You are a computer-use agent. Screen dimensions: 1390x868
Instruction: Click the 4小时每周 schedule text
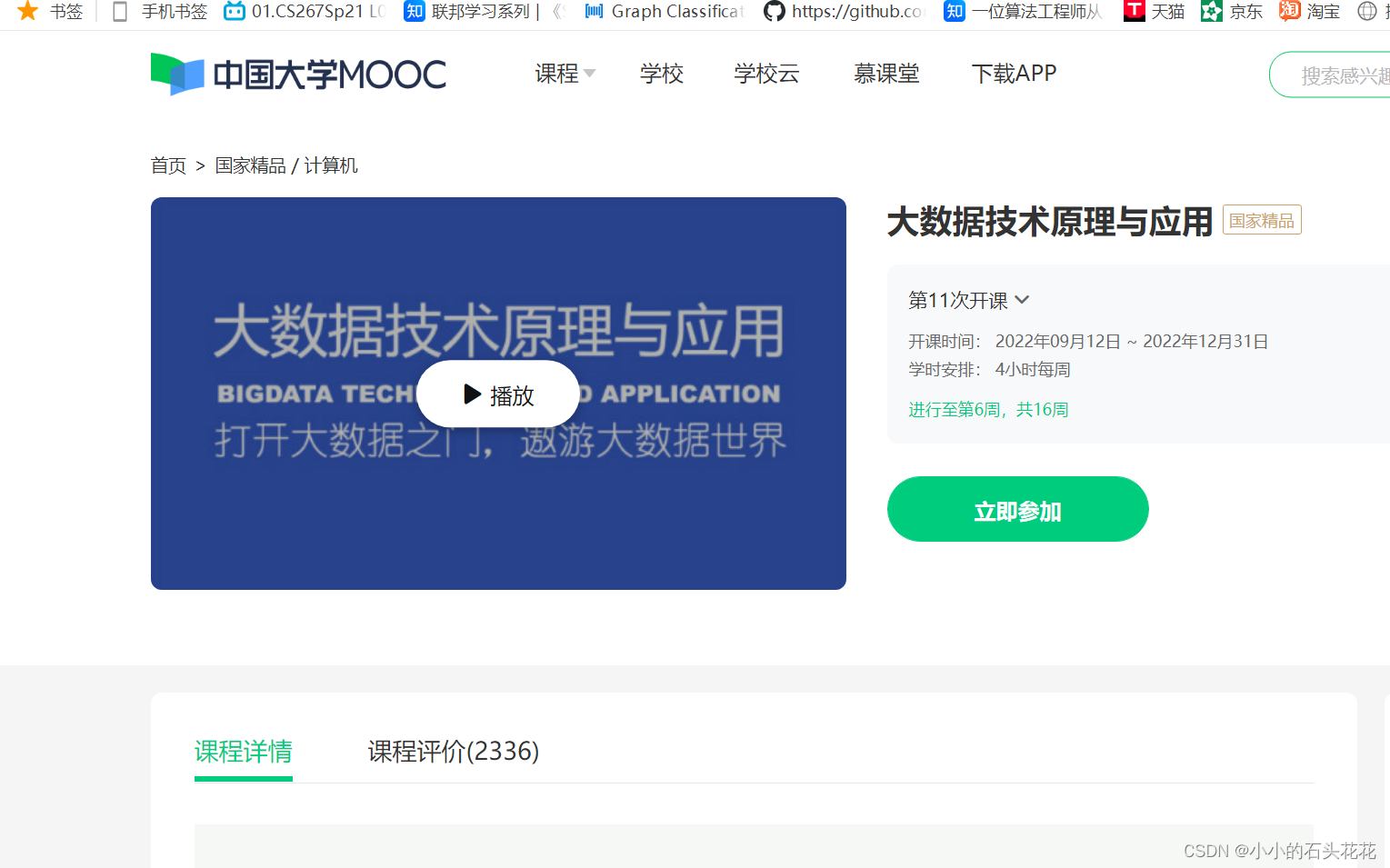1033,370
